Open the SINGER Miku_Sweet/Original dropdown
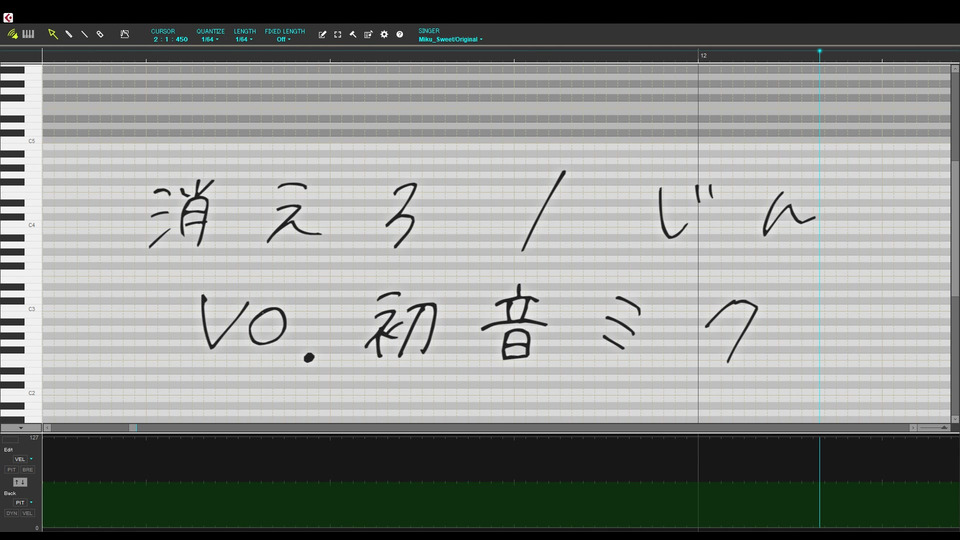 [x=451, y=39]
